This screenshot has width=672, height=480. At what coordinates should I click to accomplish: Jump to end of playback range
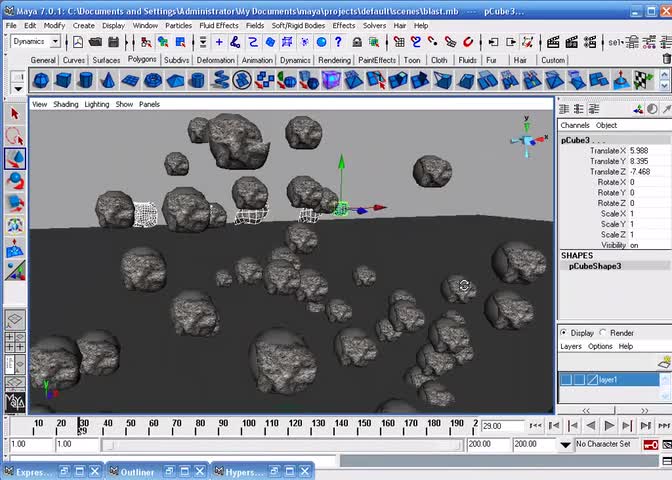click(x=664, y=426)
